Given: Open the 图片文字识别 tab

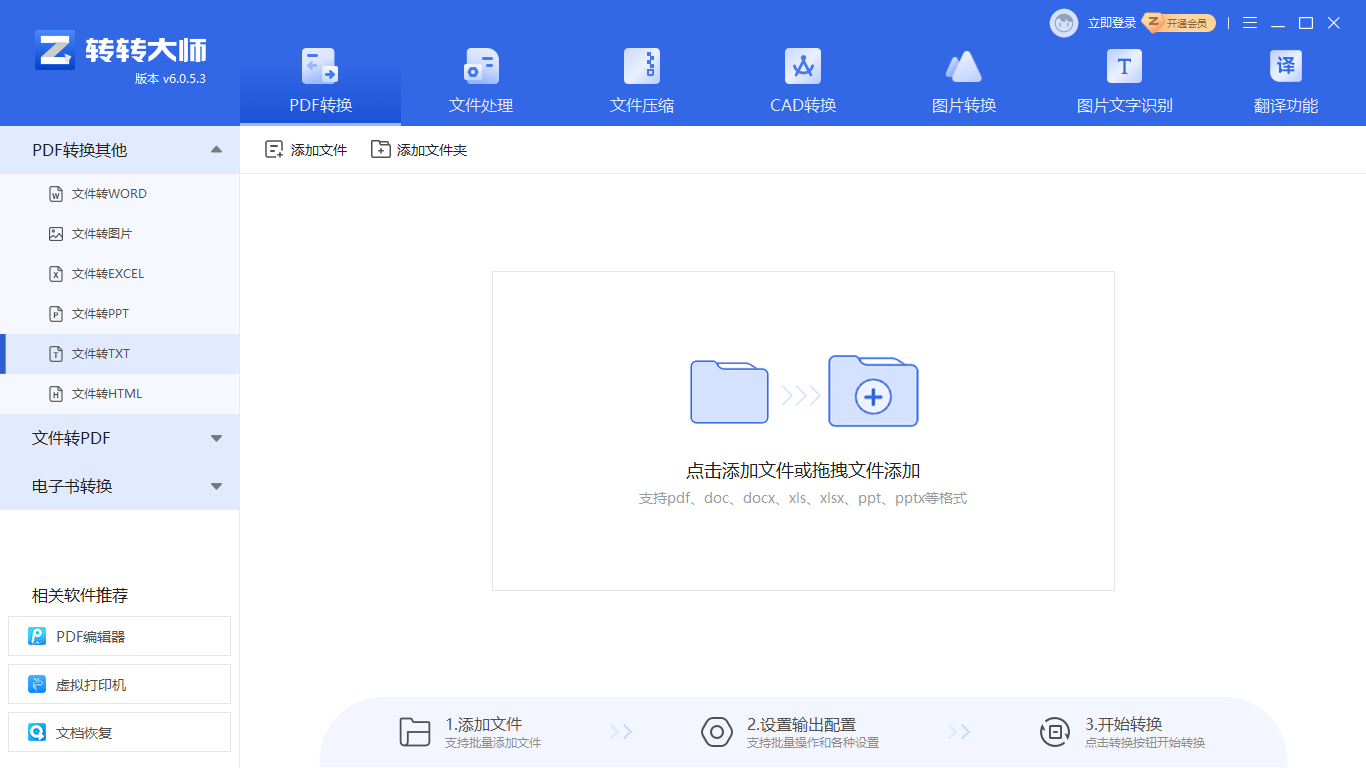Looking at the screenshot, I should coord(1124,82).
